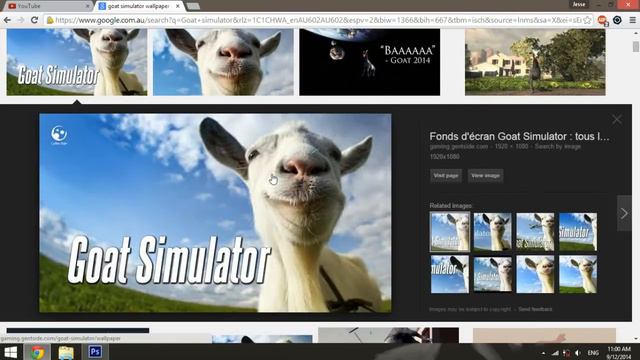This screenshot has width=640, height=360.
Task: Click the address bar URL field
Action: click(318, 20)
